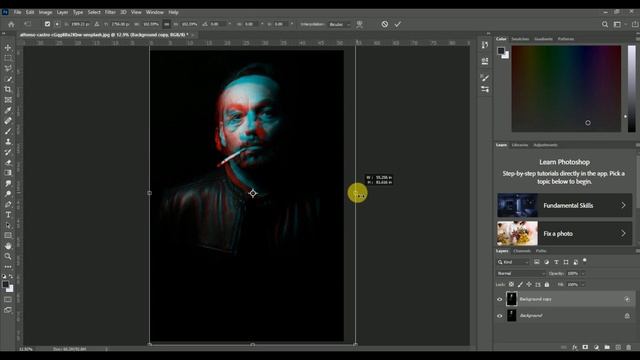Screen dimensions: 640x360
Task: Select the Frame tool
Action: [x=8, y=100]
